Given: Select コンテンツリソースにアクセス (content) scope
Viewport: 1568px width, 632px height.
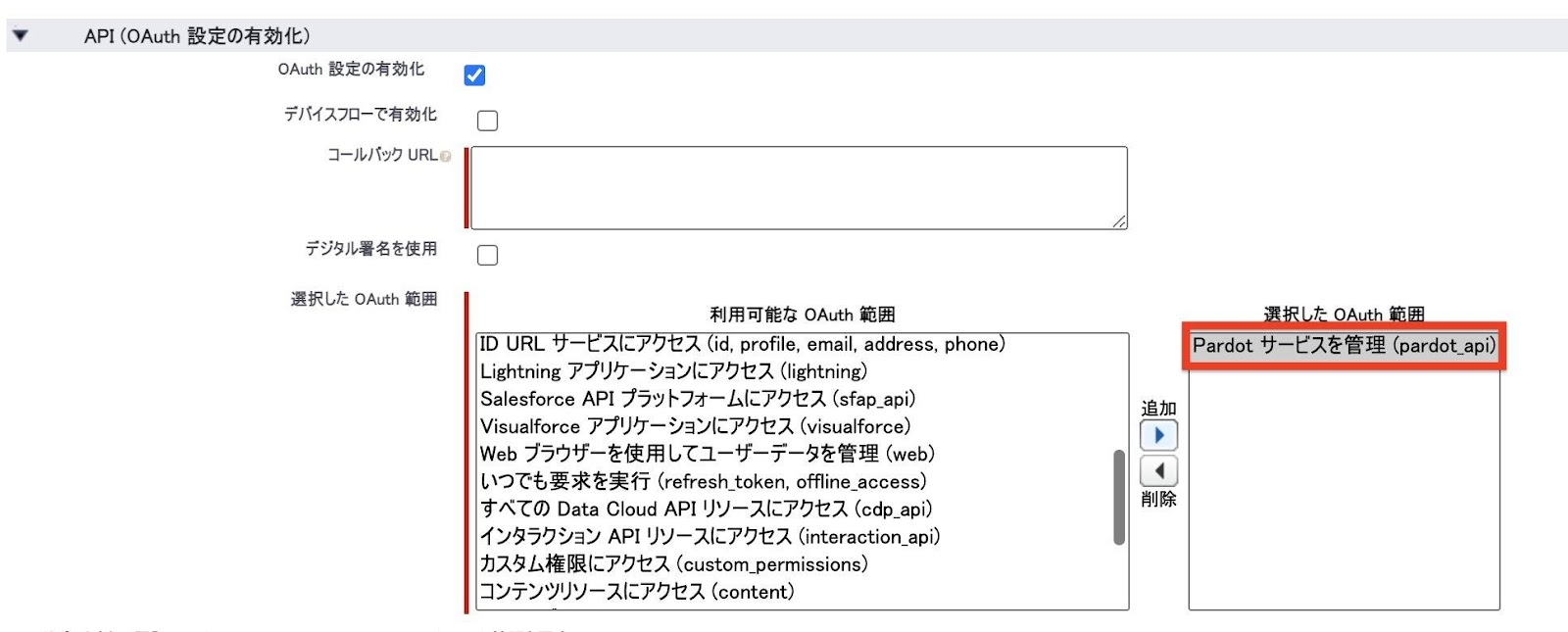Looking at the screenshot, I should pos(794,592).
